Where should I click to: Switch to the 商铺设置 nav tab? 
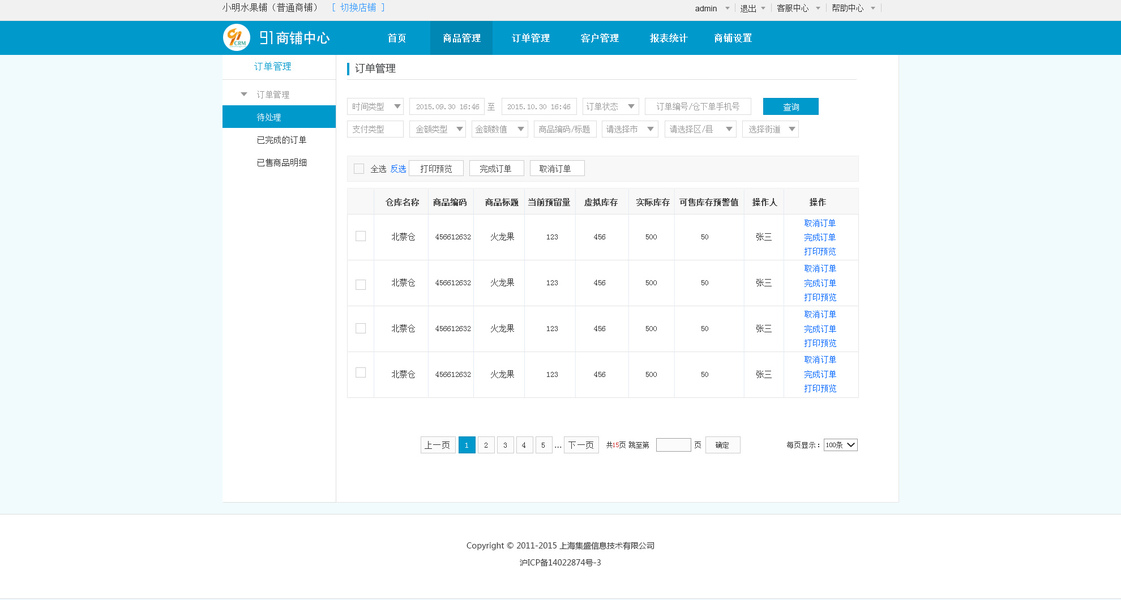[x=733, y=38]
